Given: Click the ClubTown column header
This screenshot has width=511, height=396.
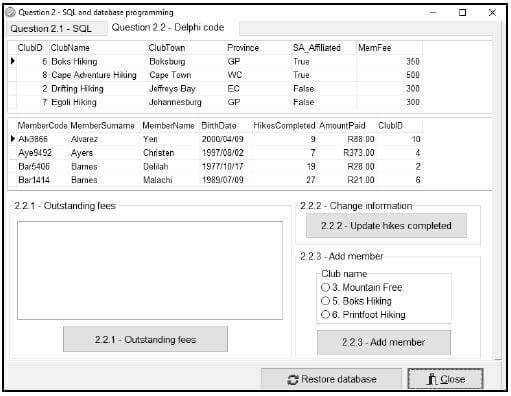Looking at the screenshot, I should (186, 48).
